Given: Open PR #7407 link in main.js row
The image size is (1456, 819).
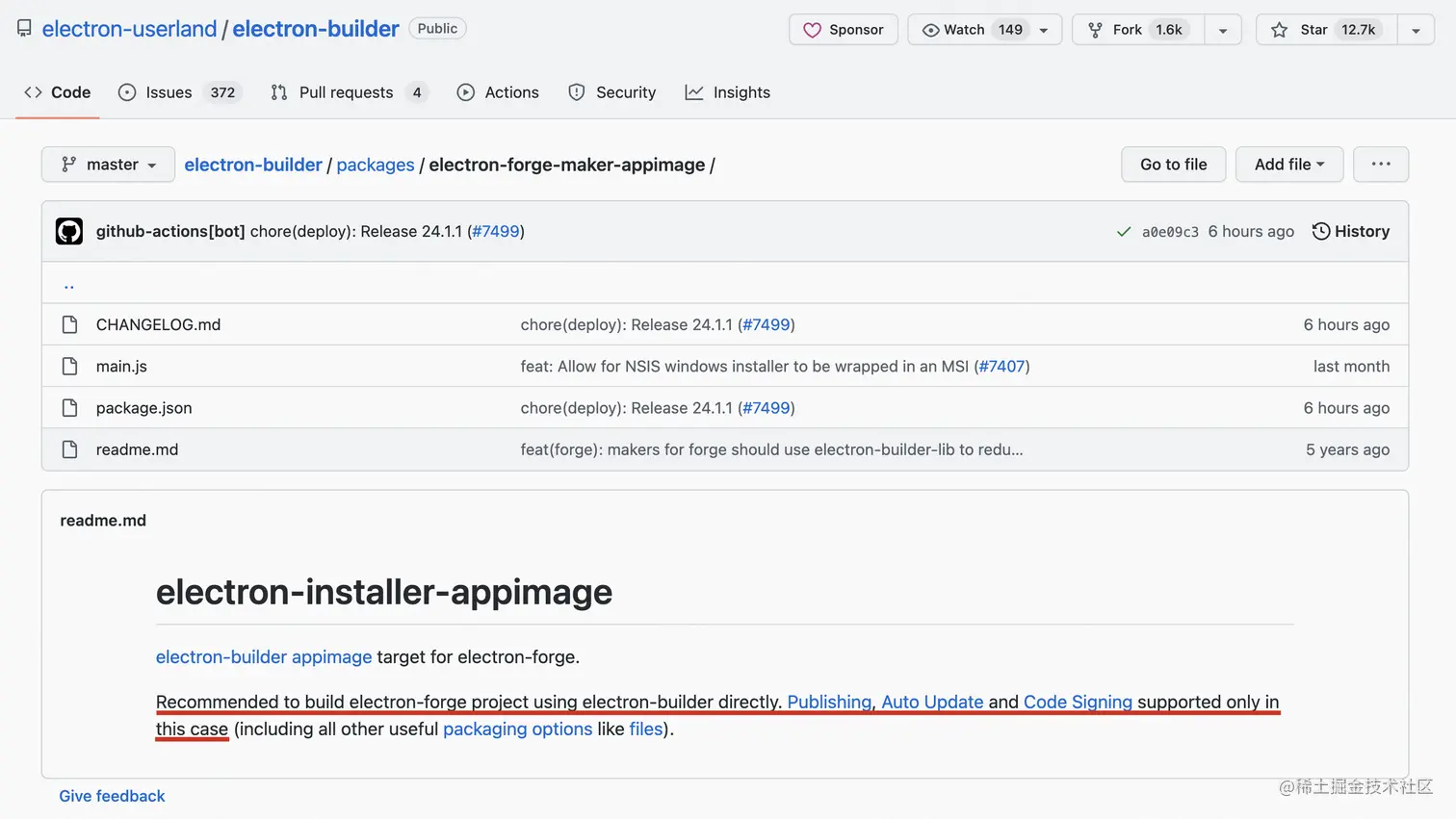Looking at the screenshot, I should point(1002,366).
